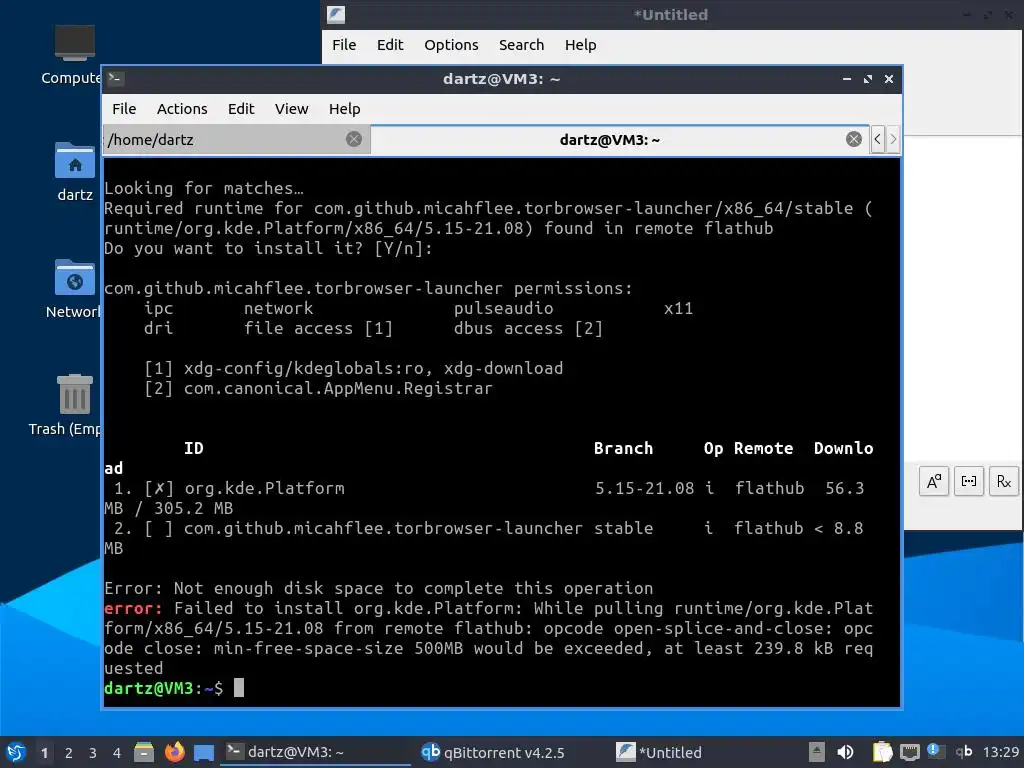Open Edit menu in the Untitled editor
The height and width of the screenshot is (768, 1024).
(390, 45)
